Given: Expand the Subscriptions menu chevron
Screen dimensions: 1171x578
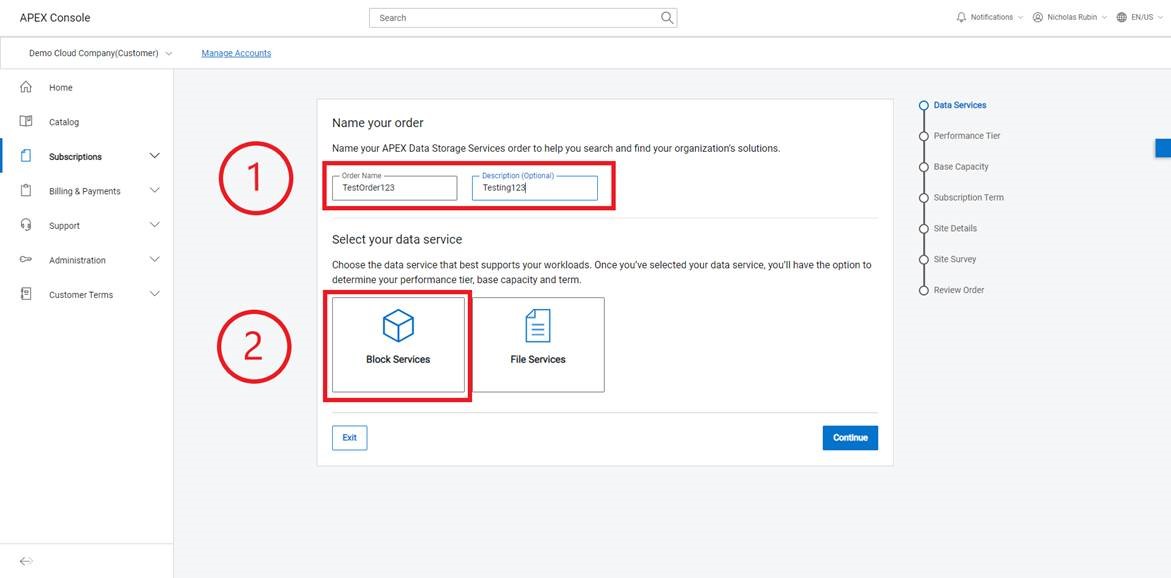Looking at the screenshot, I should pos(154,156).
